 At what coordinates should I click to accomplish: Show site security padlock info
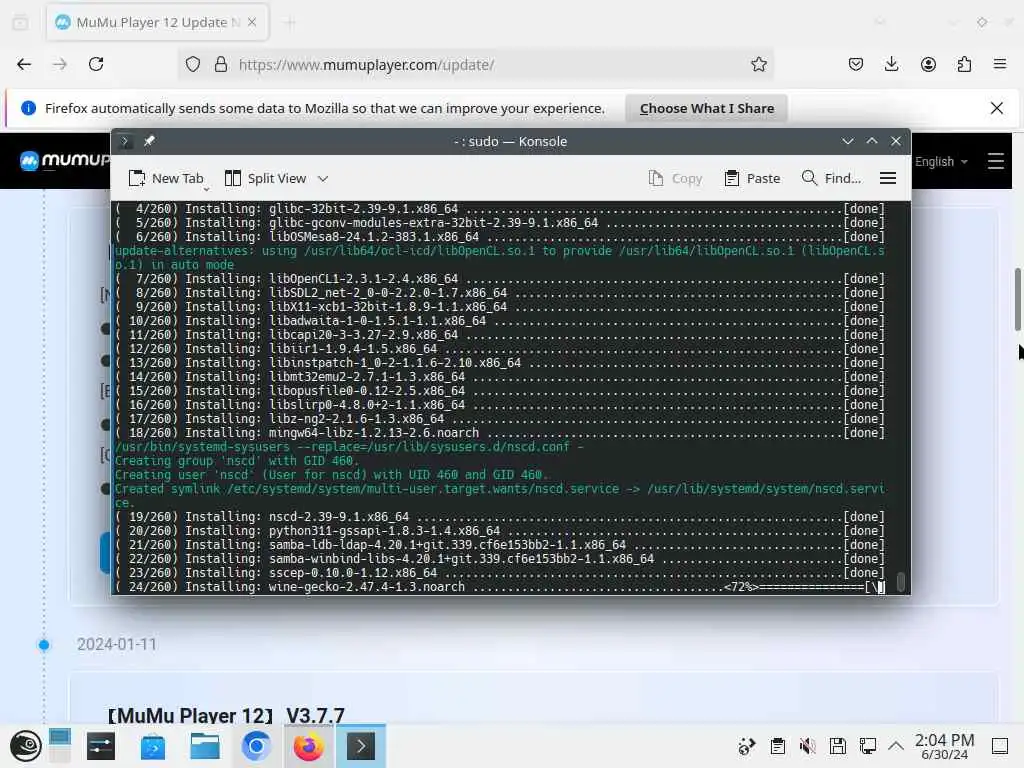tap(221, 65)
